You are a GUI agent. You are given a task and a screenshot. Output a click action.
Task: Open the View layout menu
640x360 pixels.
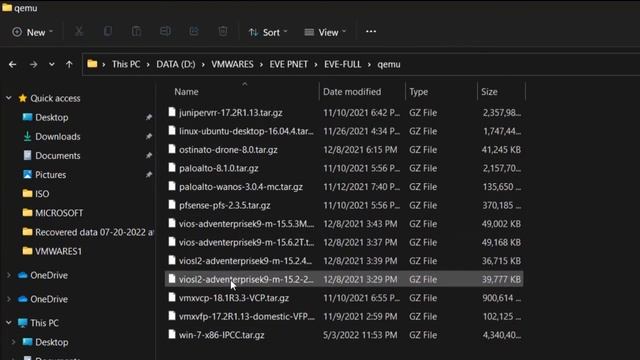[325, 32]
